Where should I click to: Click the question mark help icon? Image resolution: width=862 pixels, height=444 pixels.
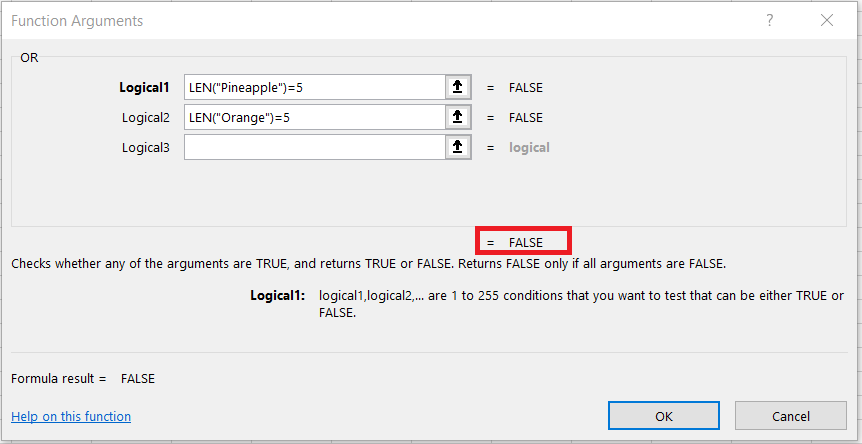[770, 20]
